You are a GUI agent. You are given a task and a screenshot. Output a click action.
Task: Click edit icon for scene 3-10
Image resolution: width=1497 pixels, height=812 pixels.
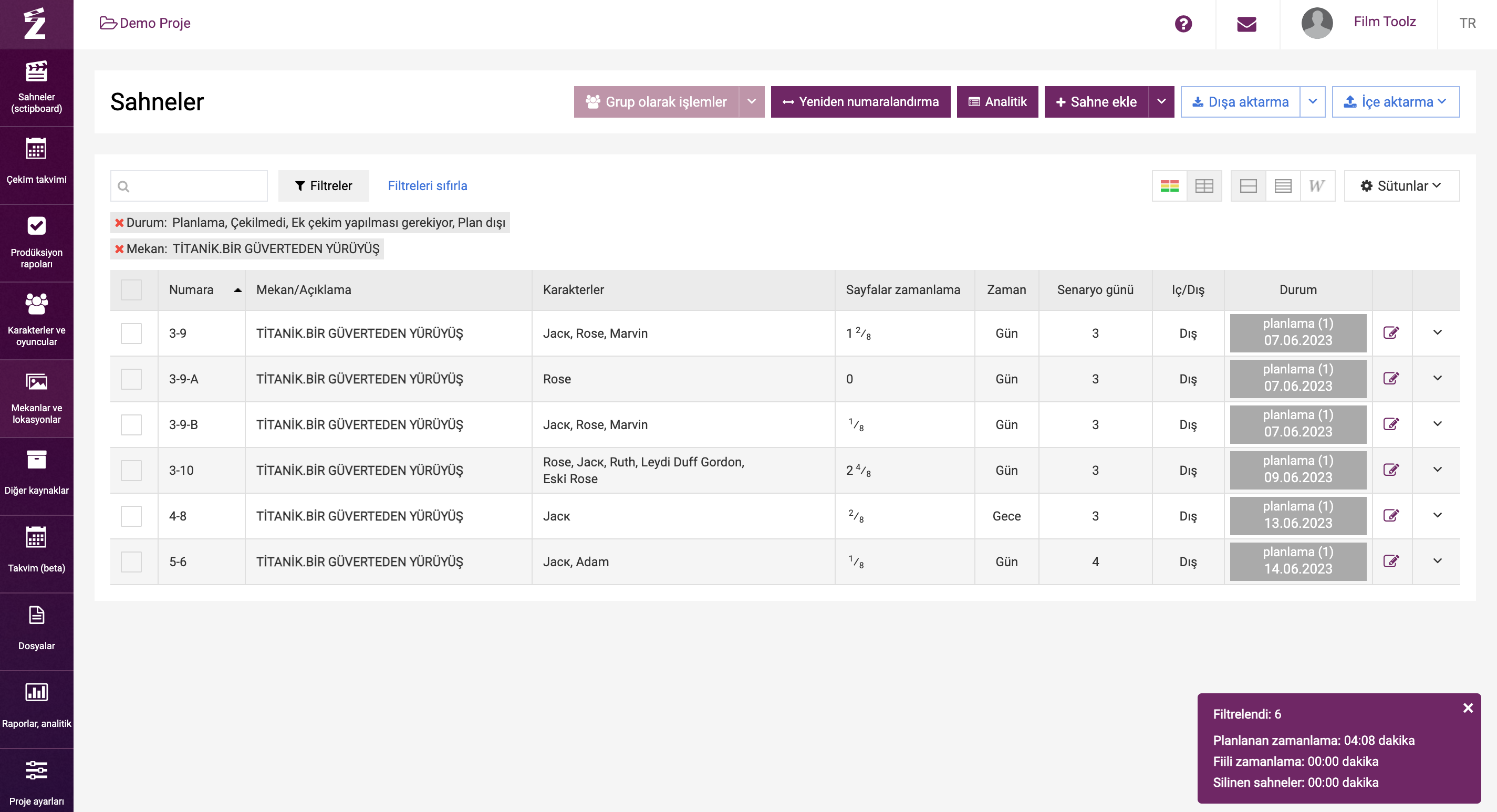point(1390,470)
